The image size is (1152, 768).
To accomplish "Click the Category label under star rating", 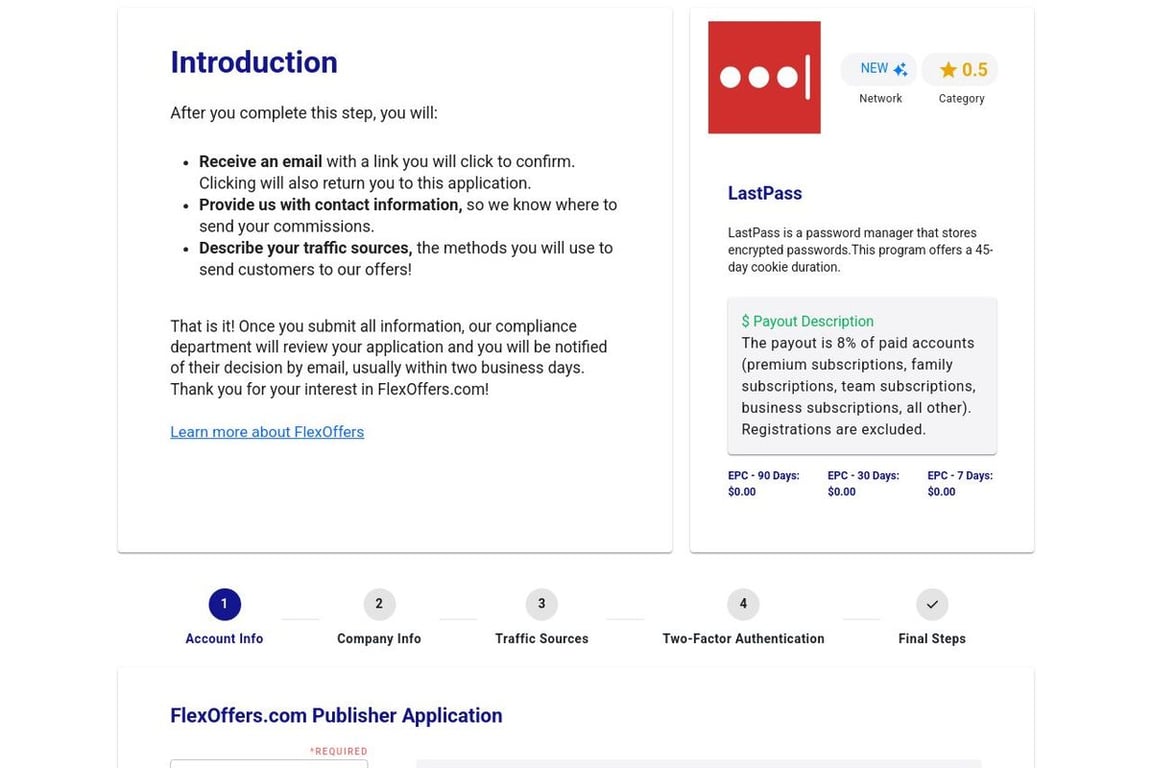I will tap(961, 98).
